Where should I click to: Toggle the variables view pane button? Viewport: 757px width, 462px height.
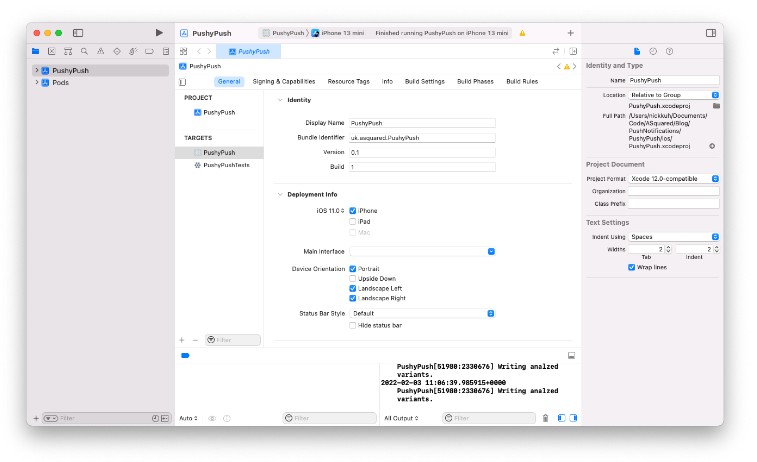click(561, 418)
